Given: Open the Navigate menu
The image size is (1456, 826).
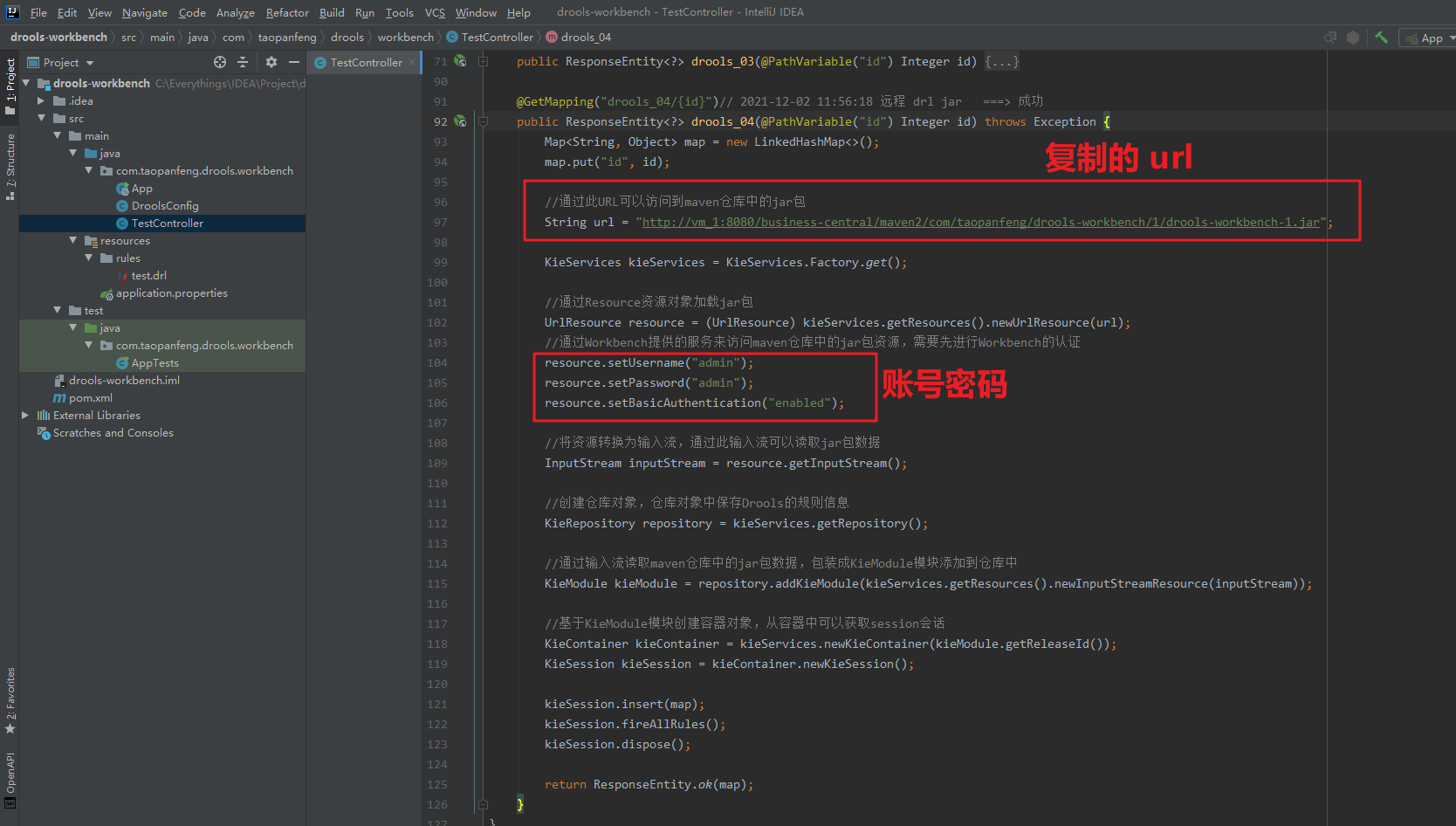Looking at the screenshot, I should 144,12.
